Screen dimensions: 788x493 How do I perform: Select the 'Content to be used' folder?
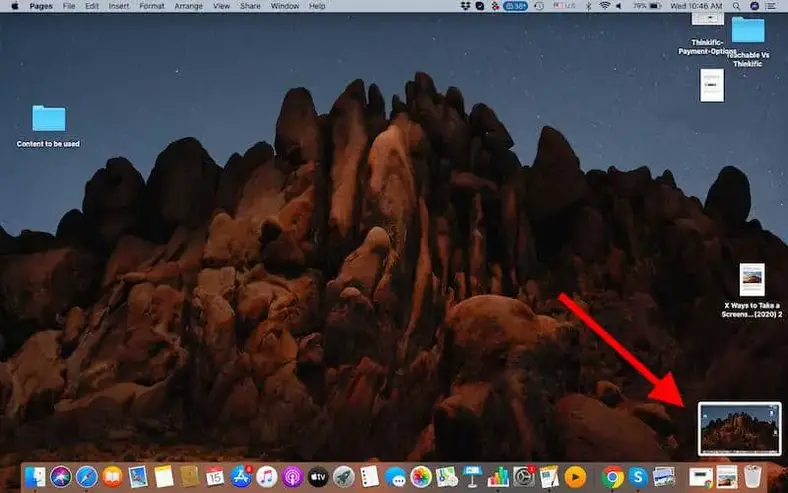coord(49,118)
